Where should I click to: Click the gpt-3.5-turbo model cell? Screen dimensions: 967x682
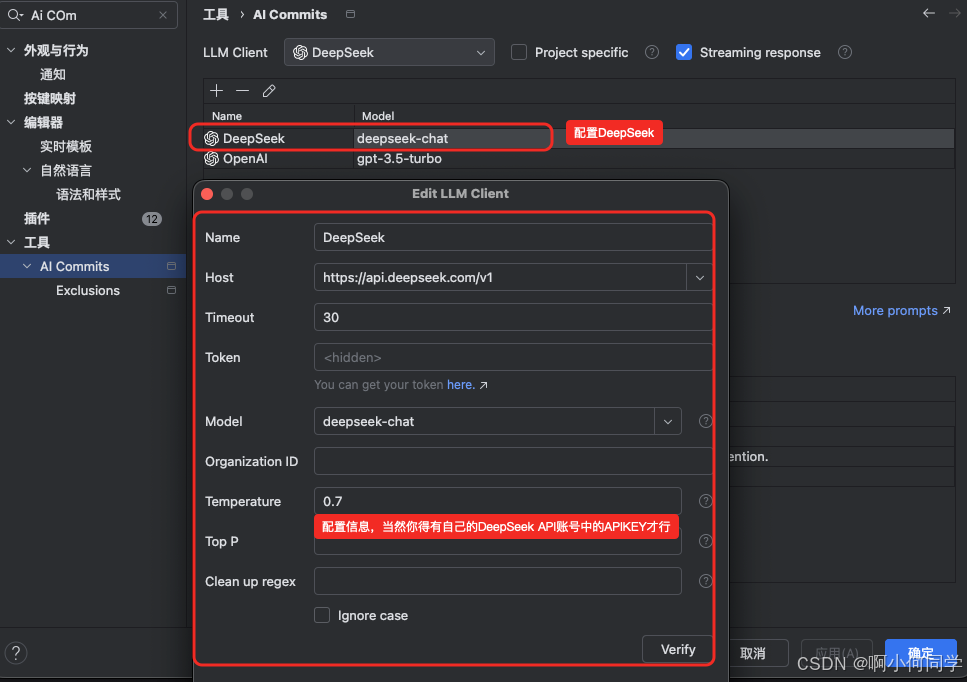[399, 158]
